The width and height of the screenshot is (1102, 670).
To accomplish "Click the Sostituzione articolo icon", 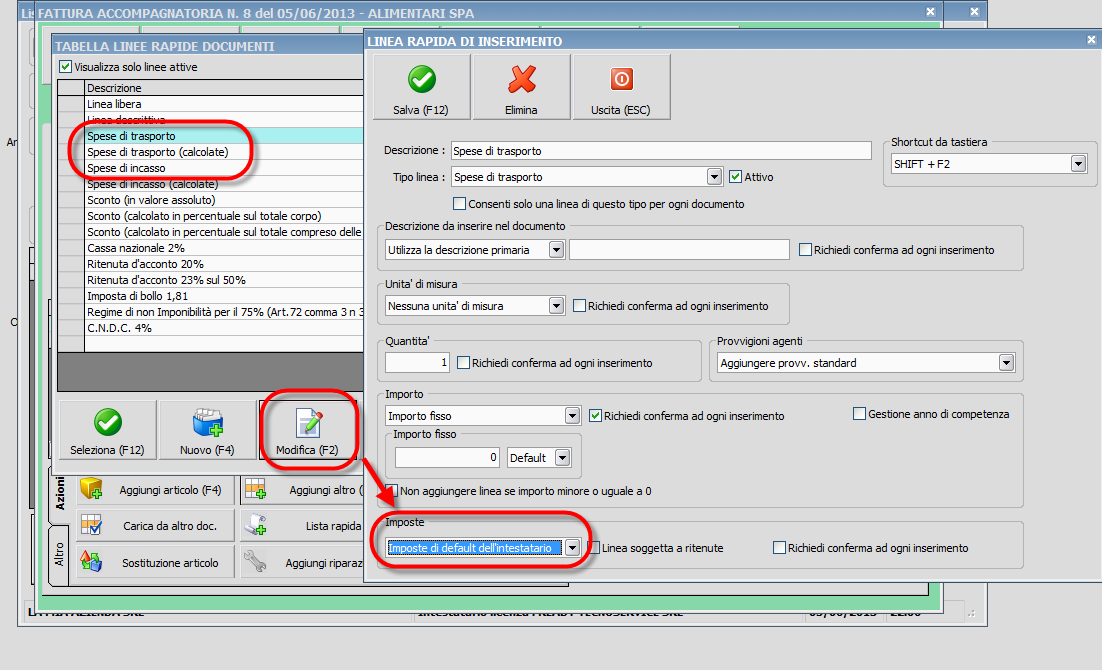I will (91, 562).
